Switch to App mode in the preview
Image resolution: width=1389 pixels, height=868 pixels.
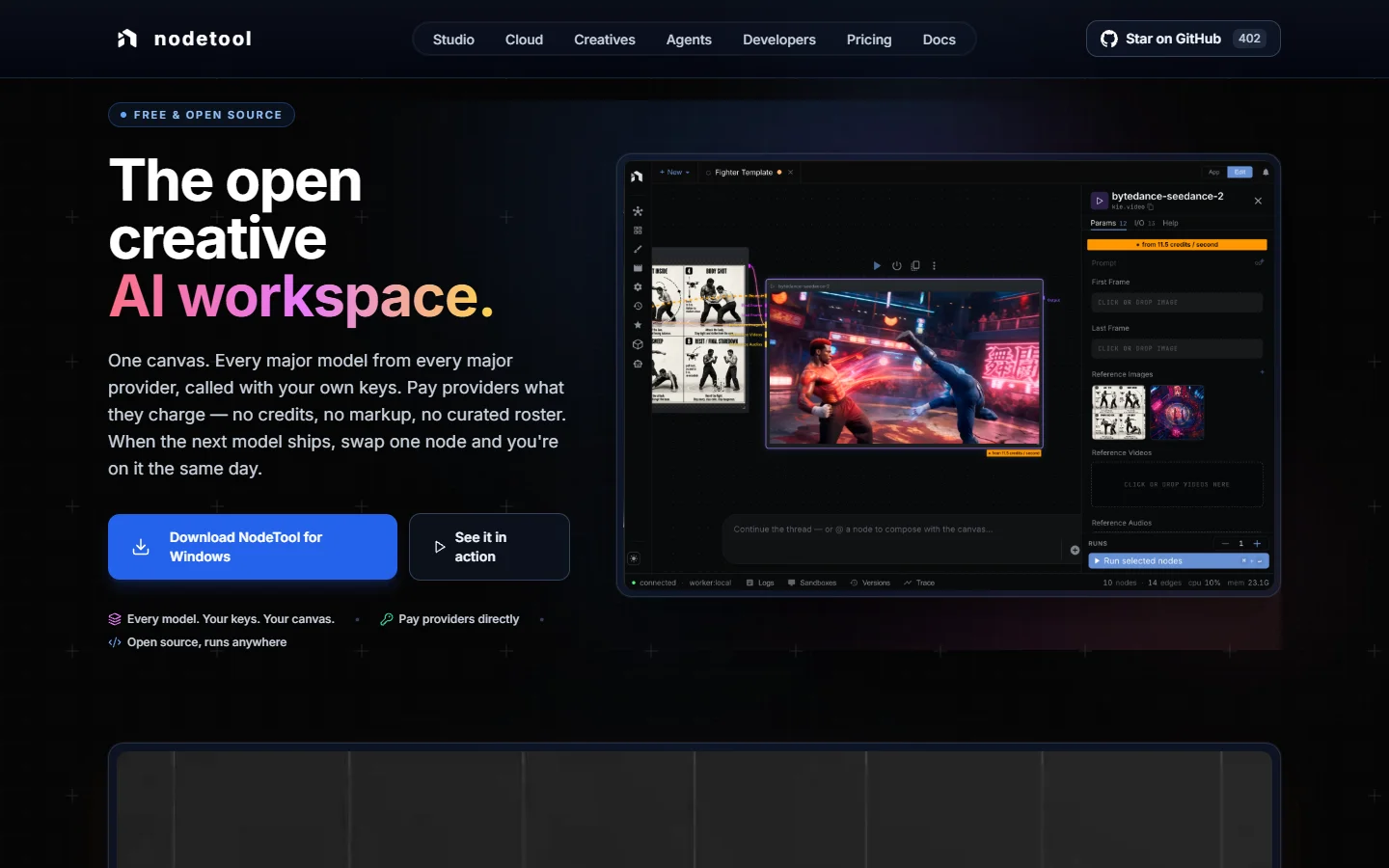[x=1213, y=172]
